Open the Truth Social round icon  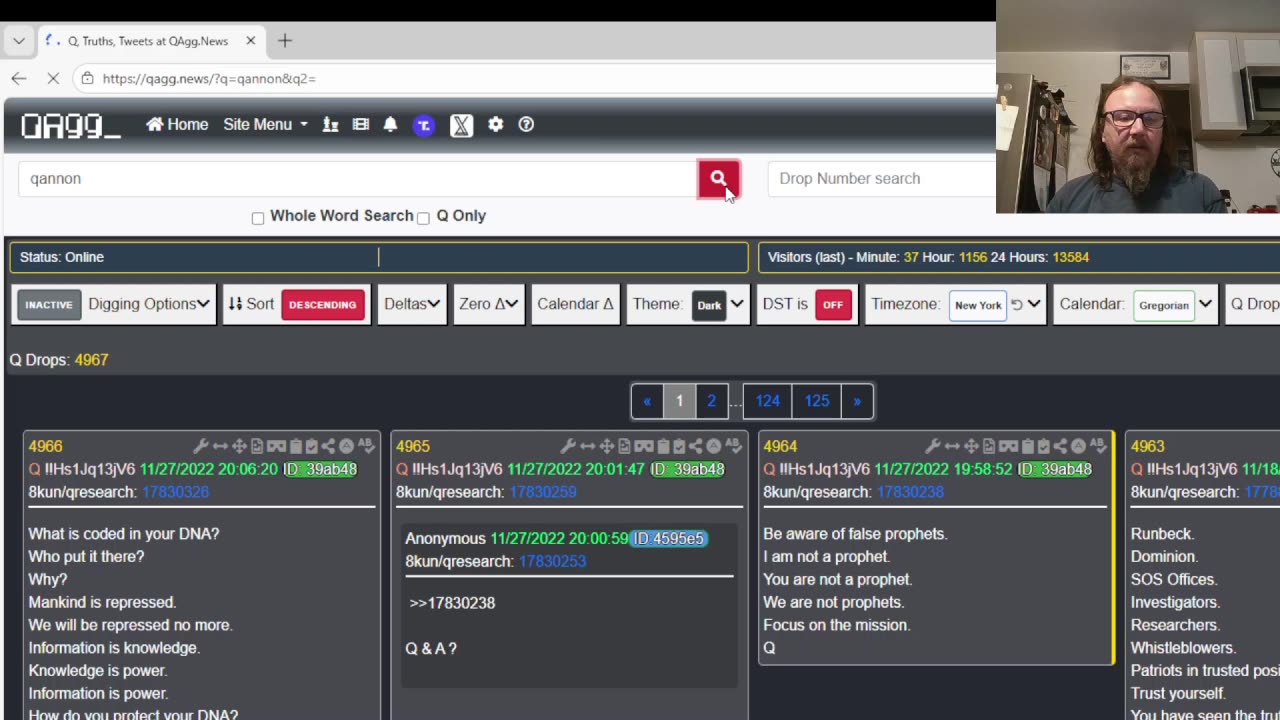[x=424, y=125]
